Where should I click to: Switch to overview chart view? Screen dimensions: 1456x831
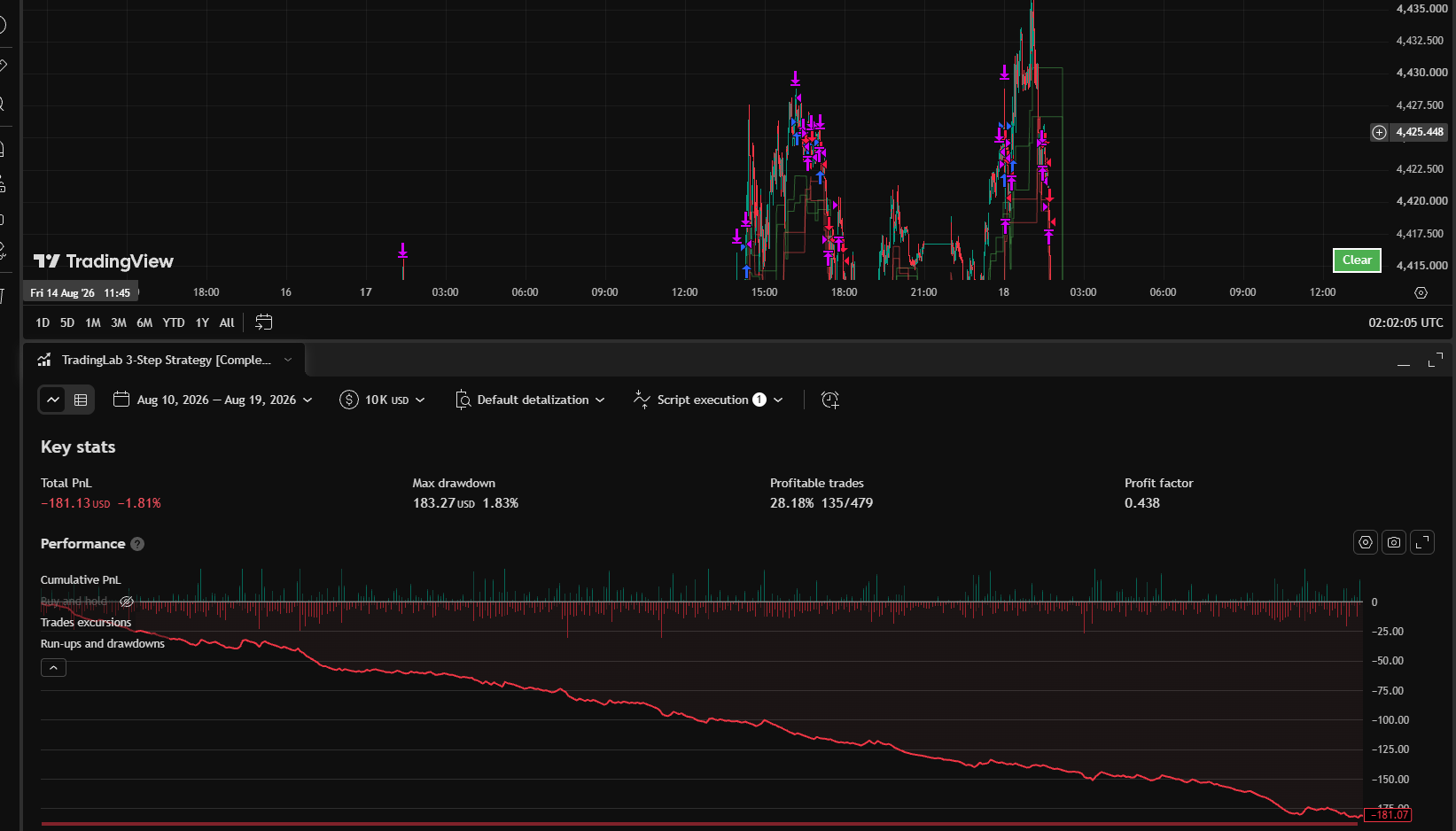(53, 400)
